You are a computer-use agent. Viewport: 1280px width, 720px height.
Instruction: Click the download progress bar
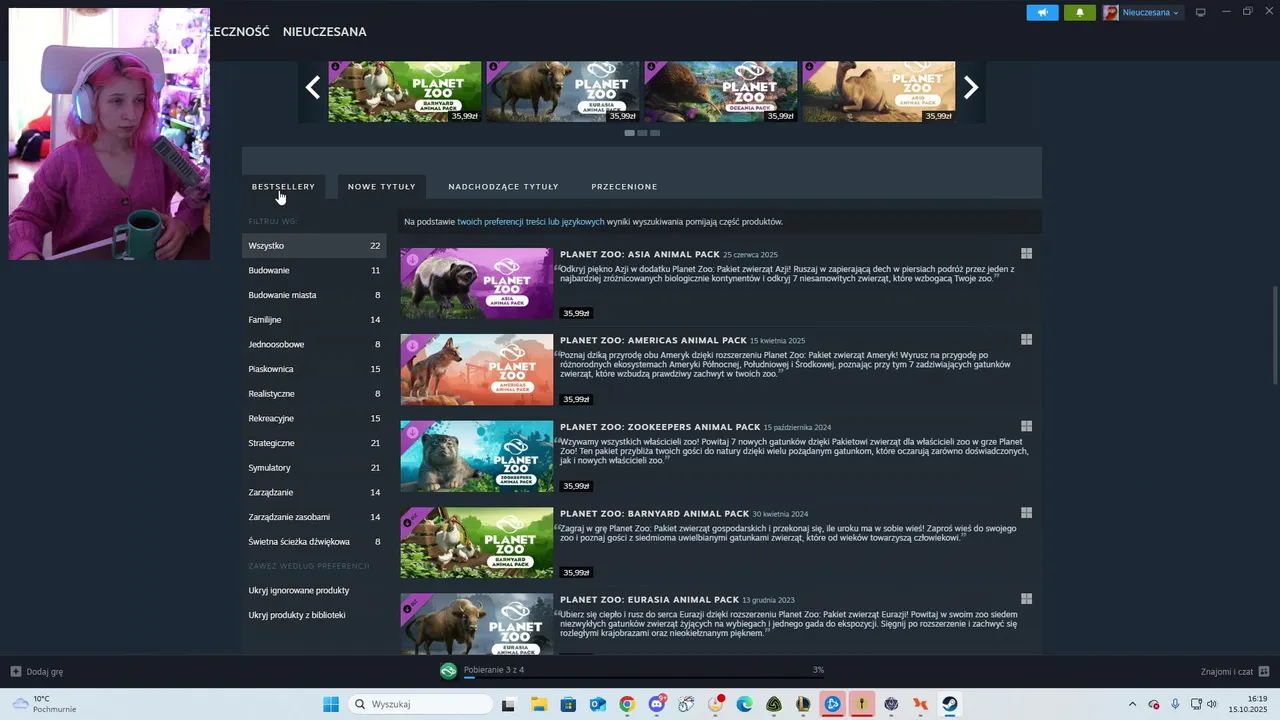coord(643,678)
